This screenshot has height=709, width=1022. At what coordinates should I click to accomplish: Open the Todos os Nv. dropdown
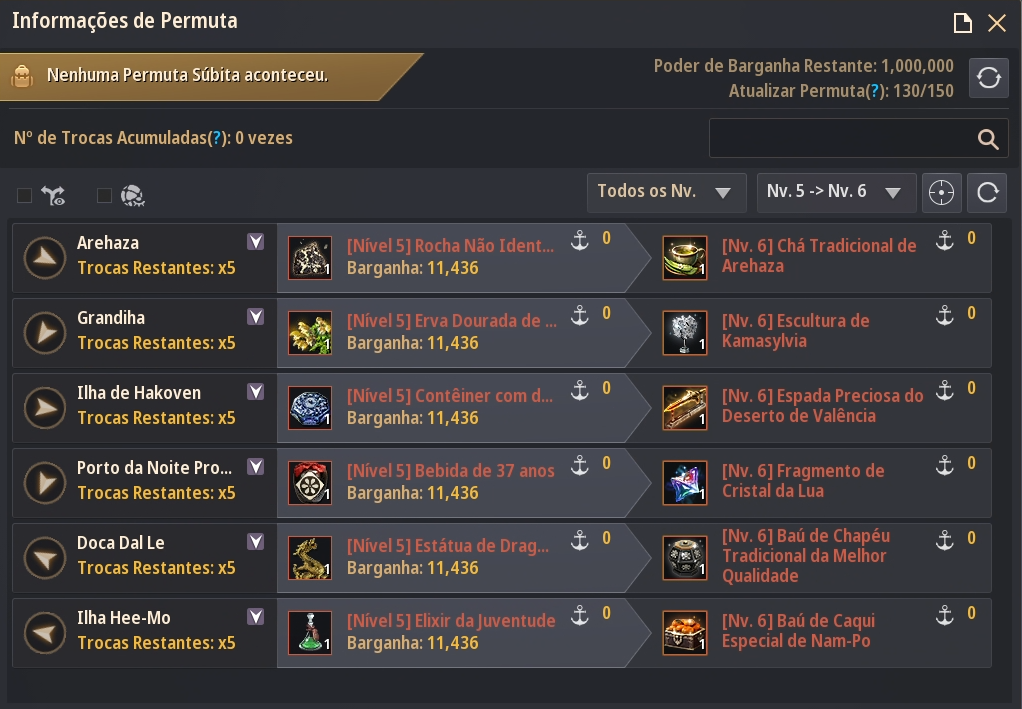(666, 192)
